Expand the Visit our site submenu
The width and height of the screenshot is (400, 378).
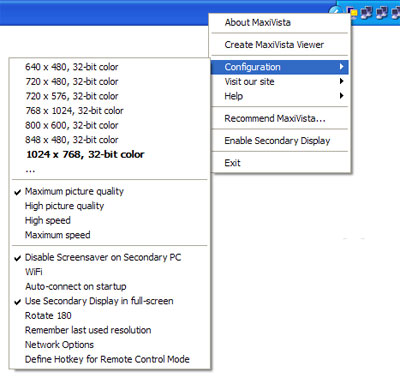coord(280,82)
